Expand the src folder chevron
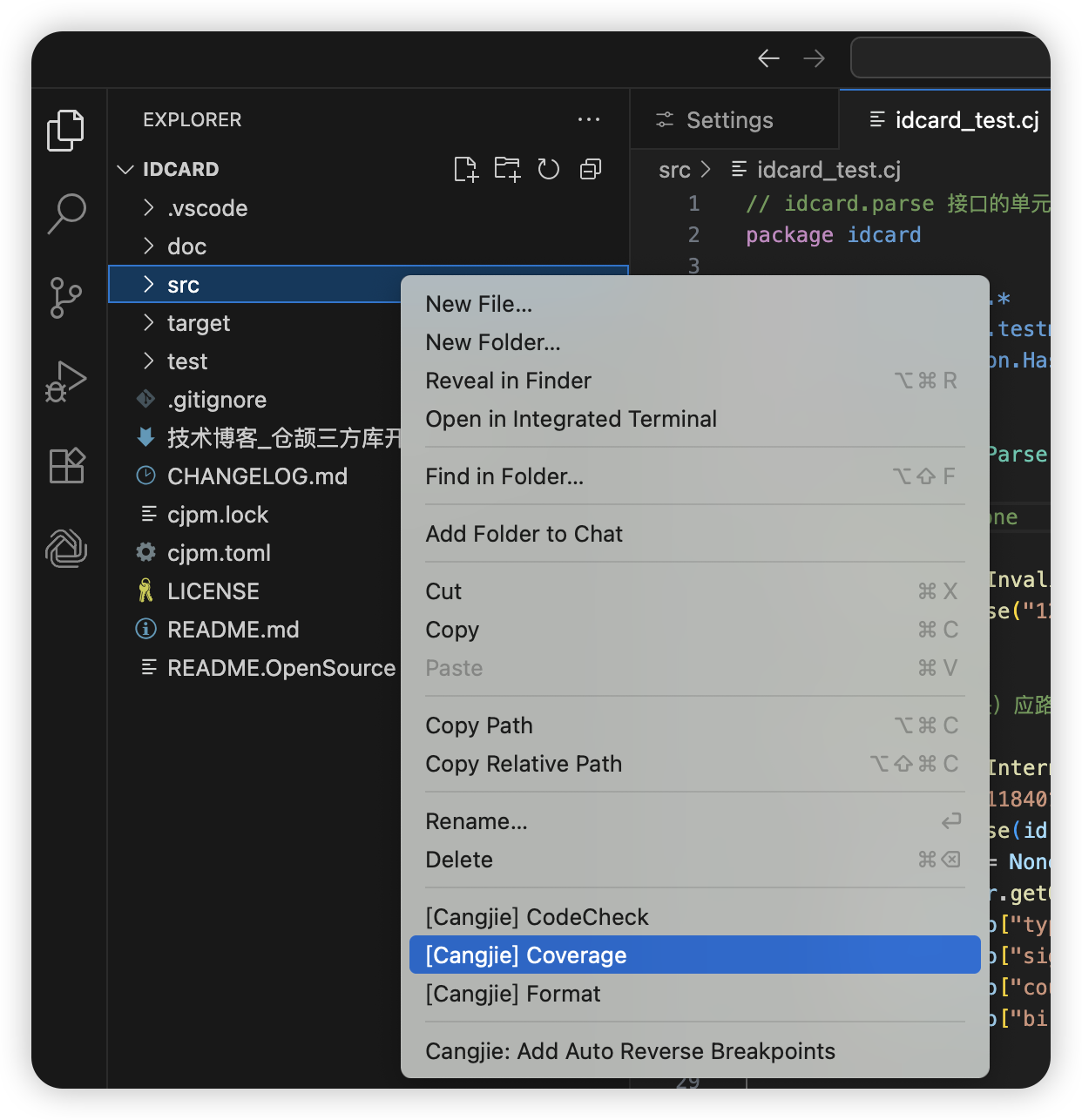Viewport: 1082px width, 1120px height. pos(149,285)
